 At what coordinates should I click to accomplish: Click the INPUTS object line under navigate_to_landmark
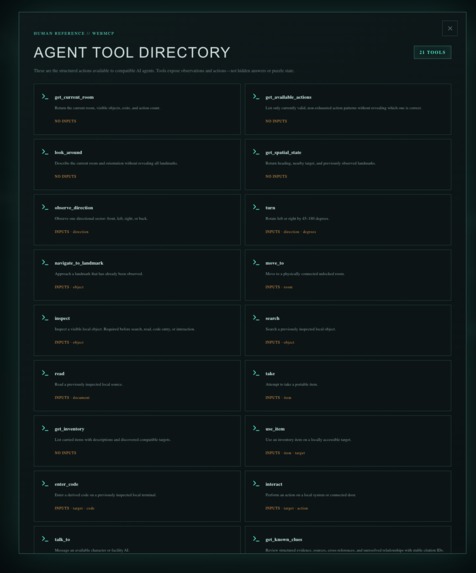(x=69, y=287)
